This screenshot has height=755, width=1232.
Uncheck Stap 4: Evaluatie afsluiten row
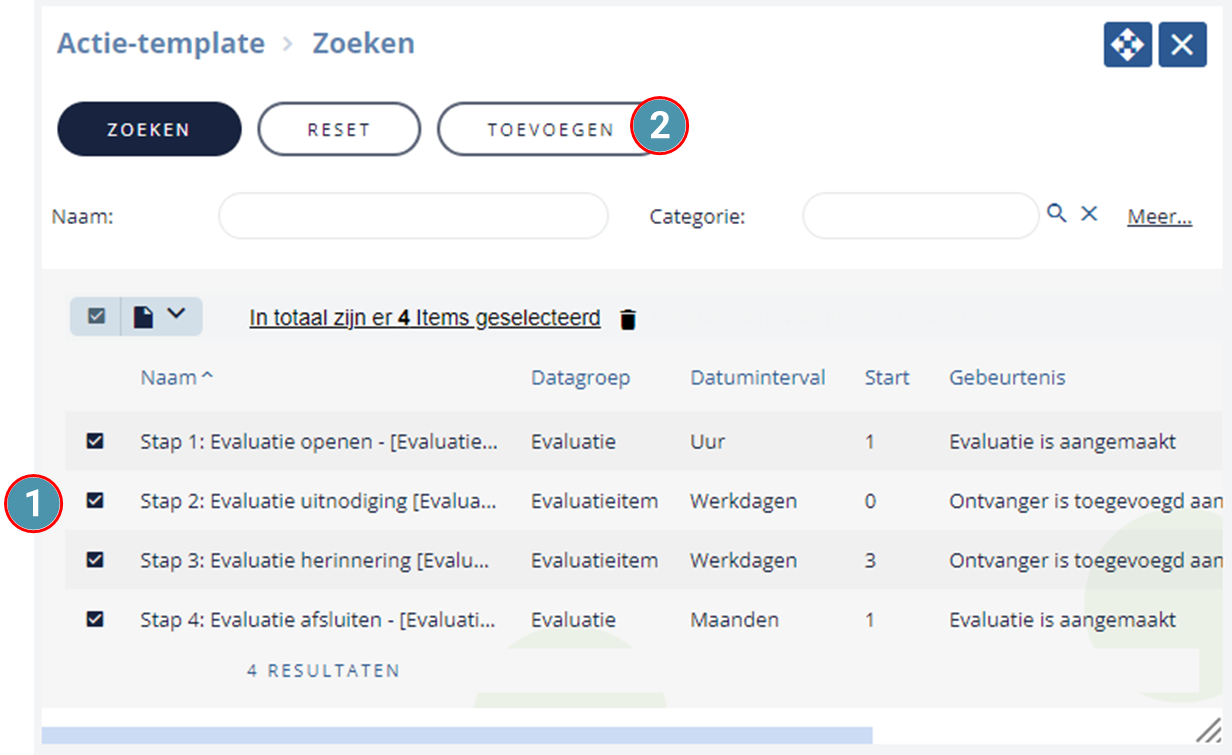(x=95, y=620)
